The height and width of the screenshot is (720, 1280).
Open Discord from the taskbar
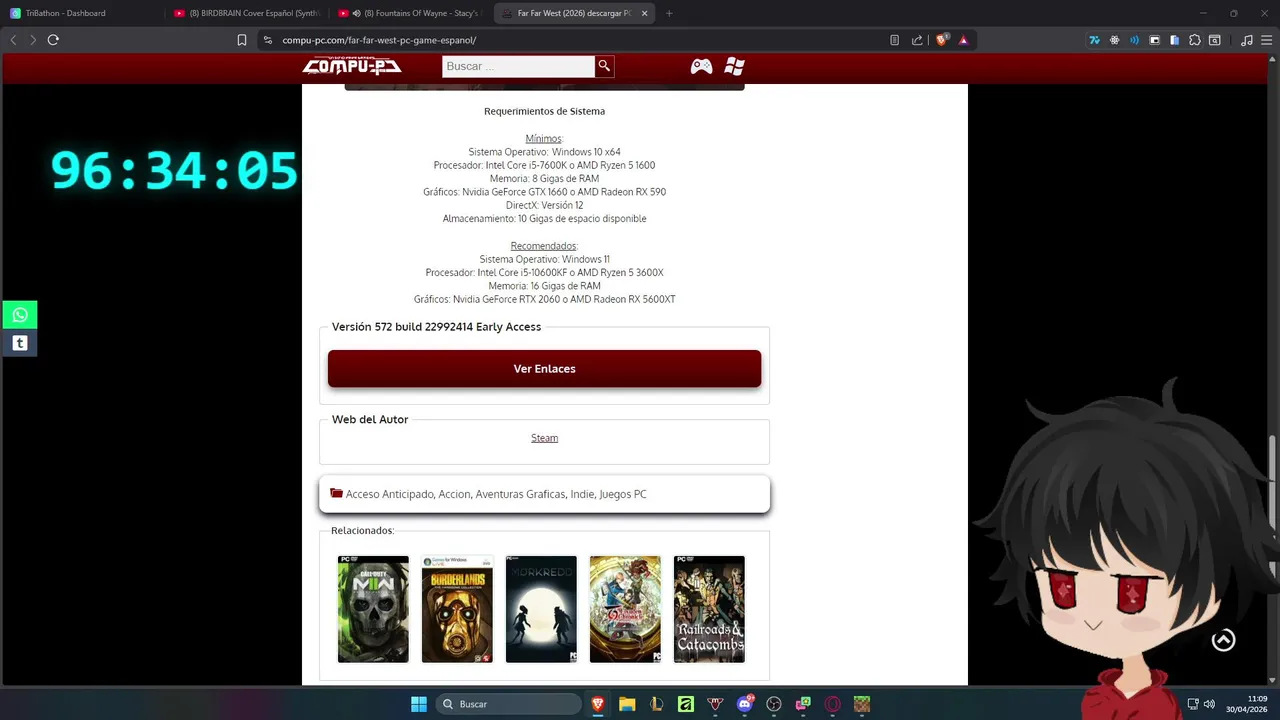point(745,704)
